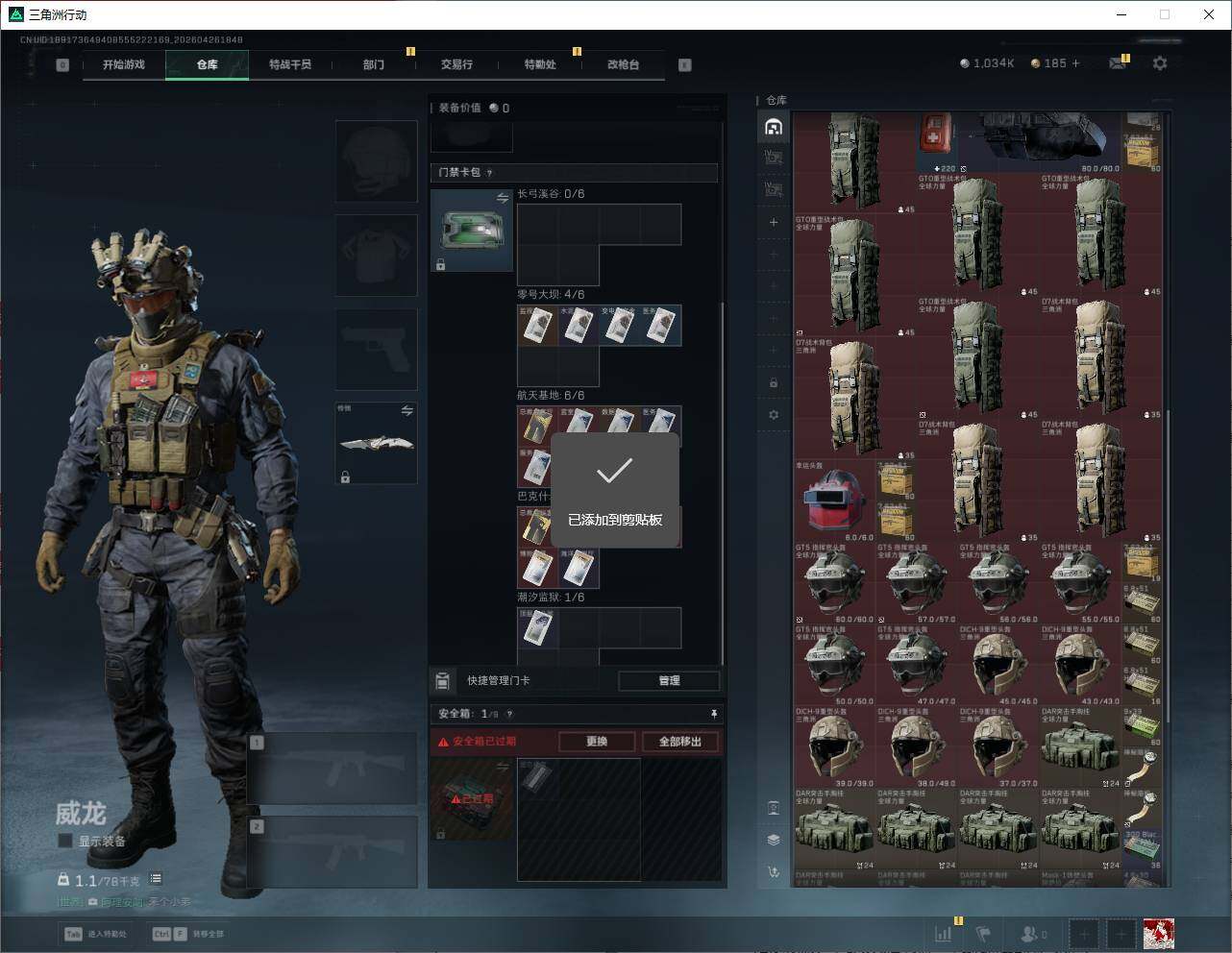Select primary weapon slot 2
The height and width of the screenshot is (953, 1232).
point(333,852)
